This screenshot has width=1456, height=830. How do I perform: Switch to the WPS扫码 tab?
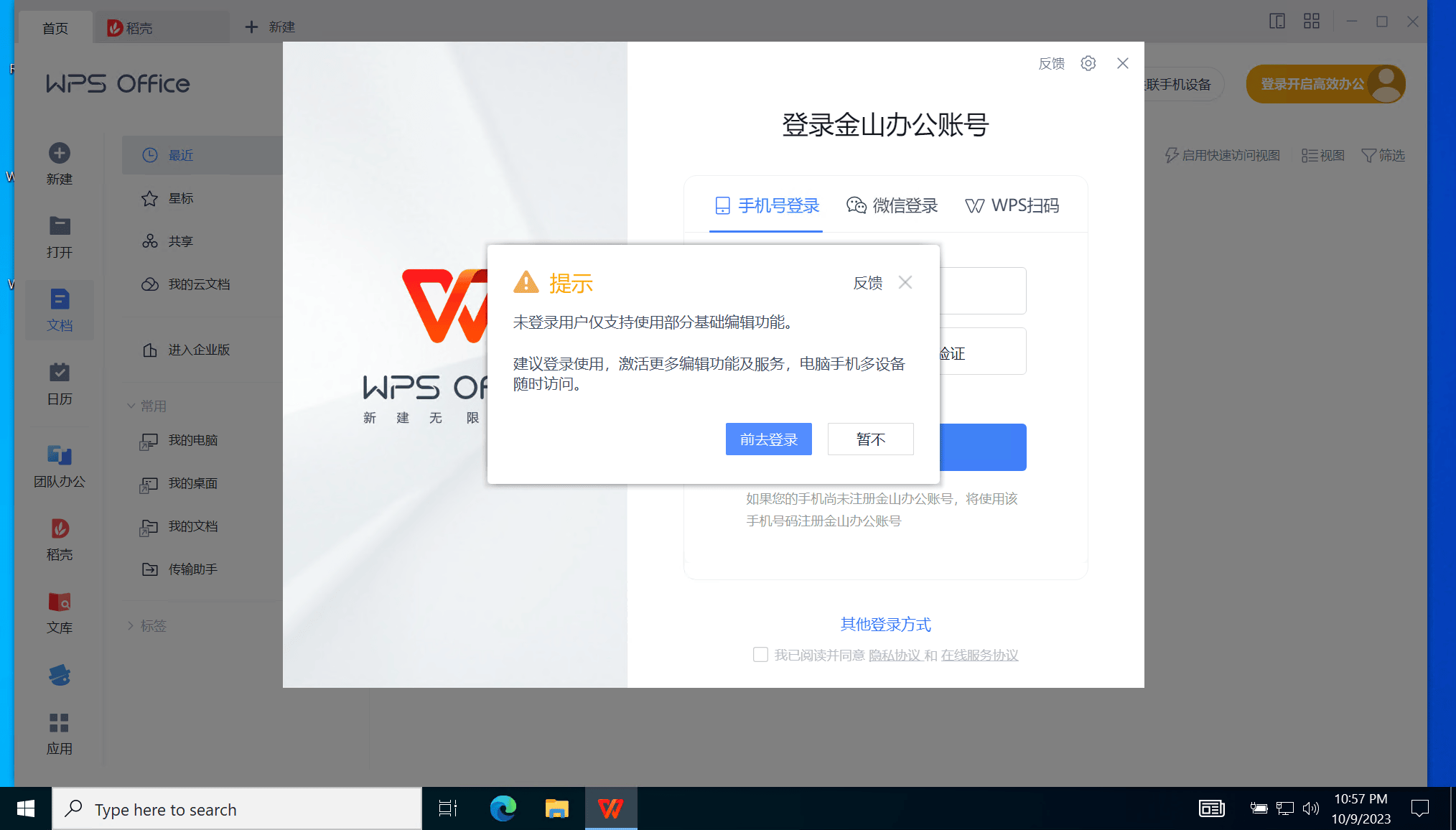click(x=1012, y=205)
